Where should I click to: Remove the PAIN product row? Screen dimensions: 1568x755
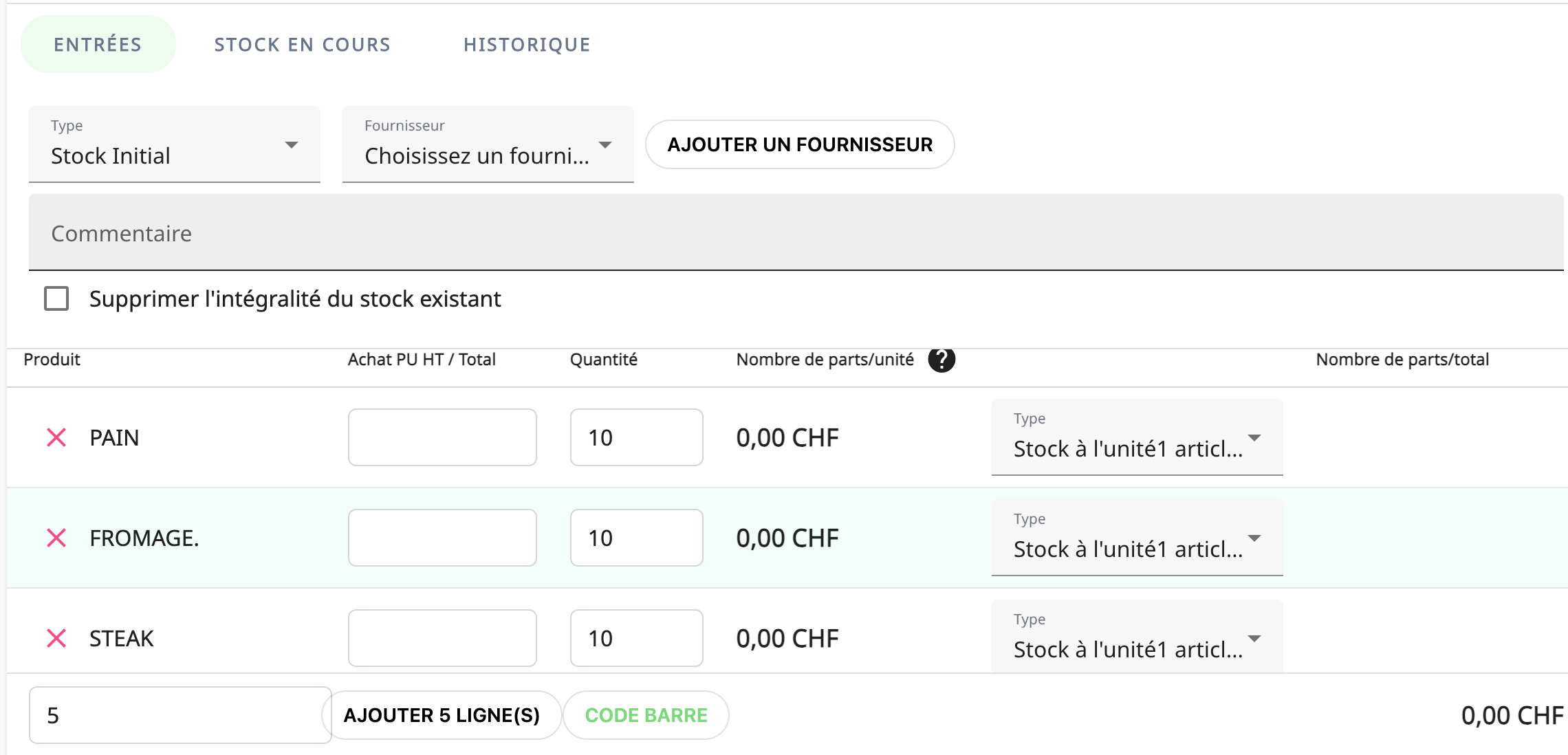pos(56,437)
